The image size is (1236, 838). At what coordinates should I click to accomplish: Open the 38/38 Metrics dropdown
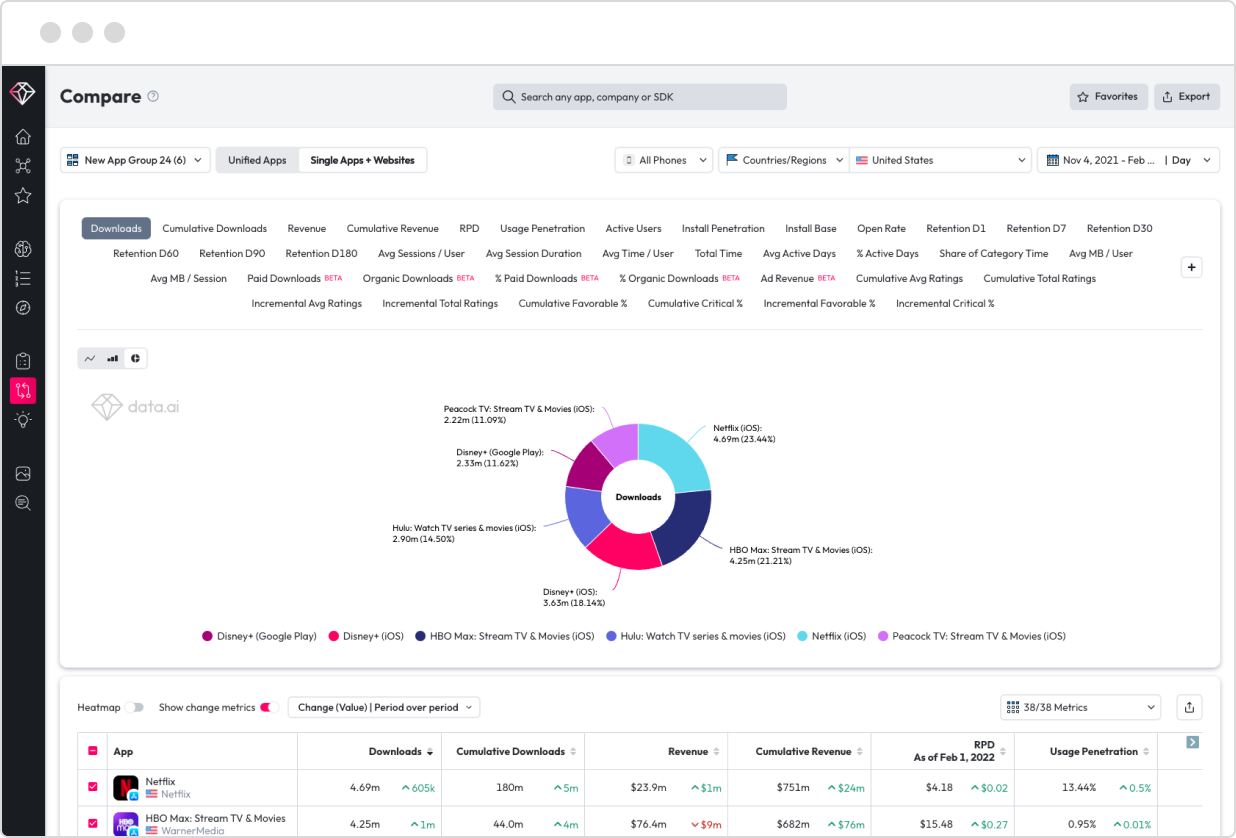(1080, 707)
